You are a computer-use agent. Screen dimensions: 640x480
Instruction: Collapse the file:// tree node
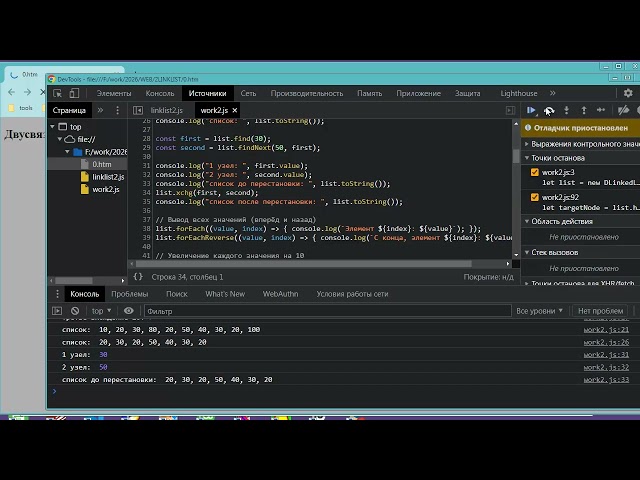60,139
